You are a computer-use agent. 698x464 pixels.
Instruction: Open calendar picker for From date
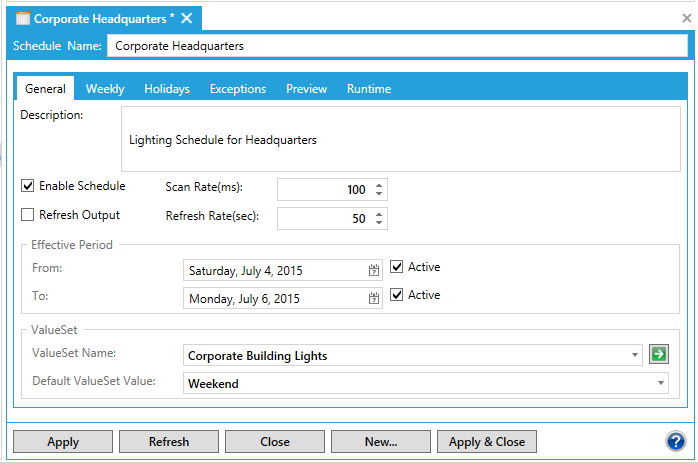click(374, 270)
